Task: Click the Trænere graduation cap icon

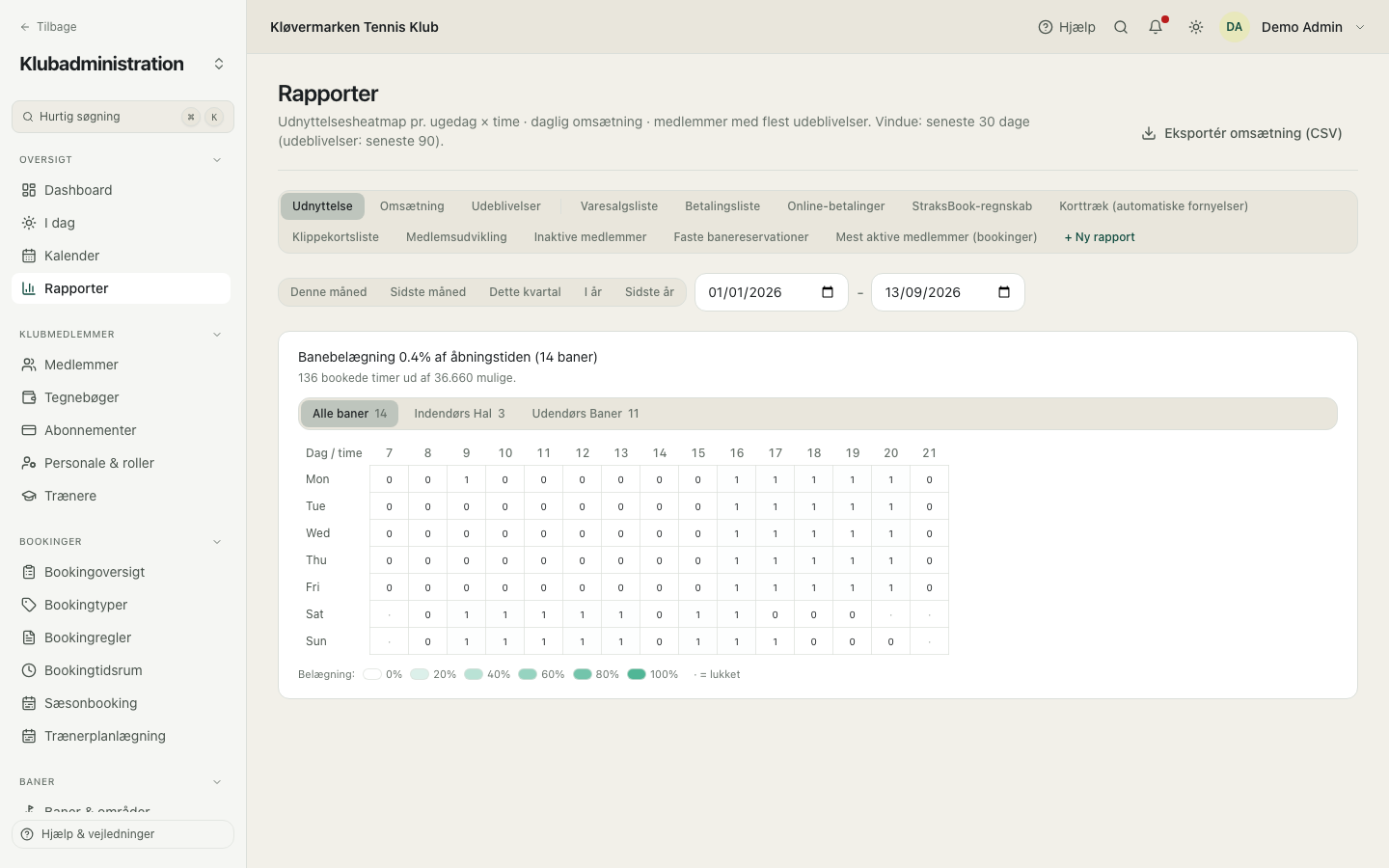Action: 29,496
